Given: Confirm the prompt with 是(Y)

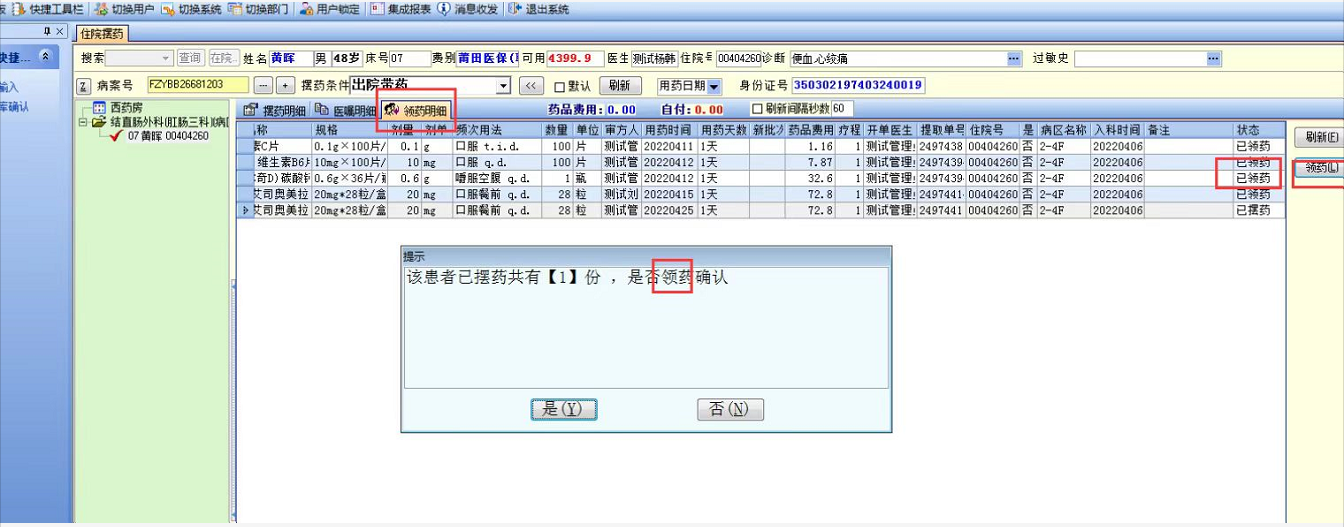Looking at the screenshot, I should [x=563, y=409].
